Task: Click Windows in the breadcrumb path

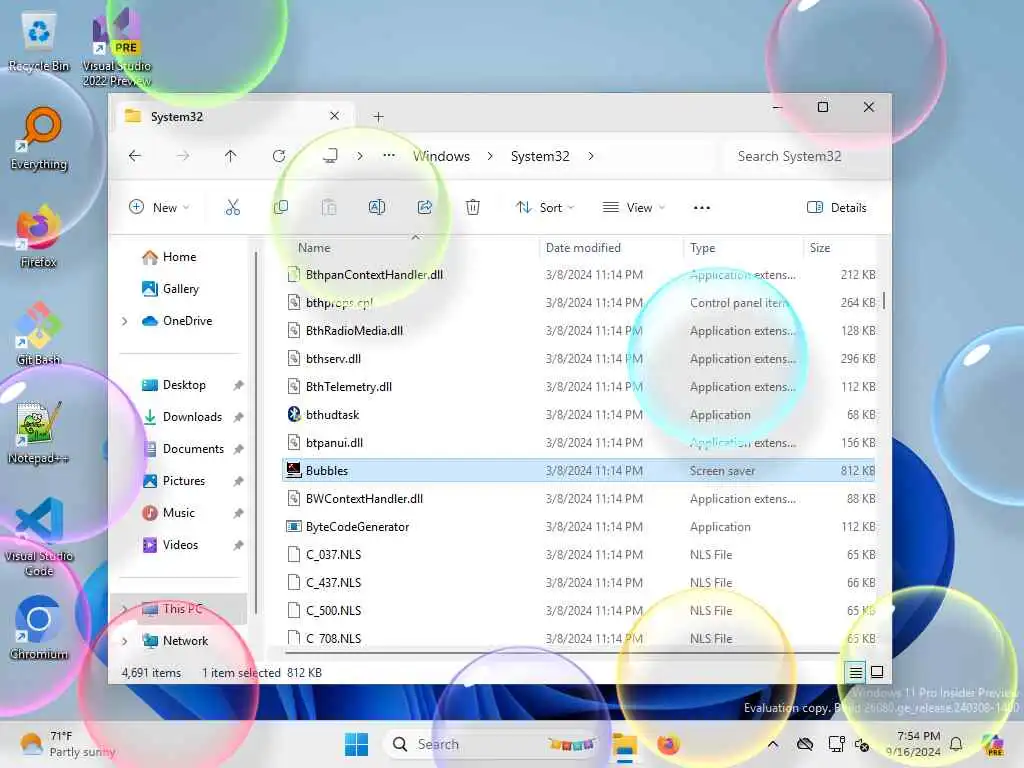Action: click(x=441, y=156)
